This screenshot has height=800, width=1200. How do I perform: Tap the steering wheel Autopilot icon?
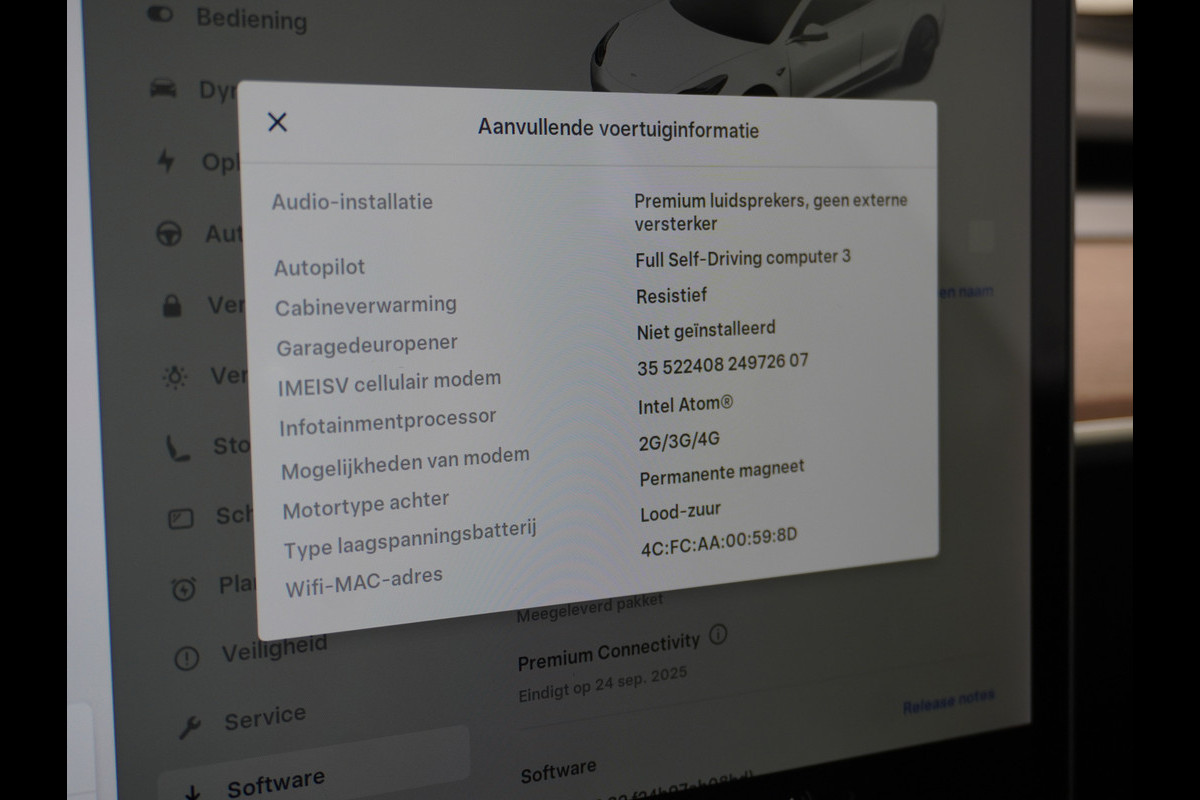click(169, 233)
